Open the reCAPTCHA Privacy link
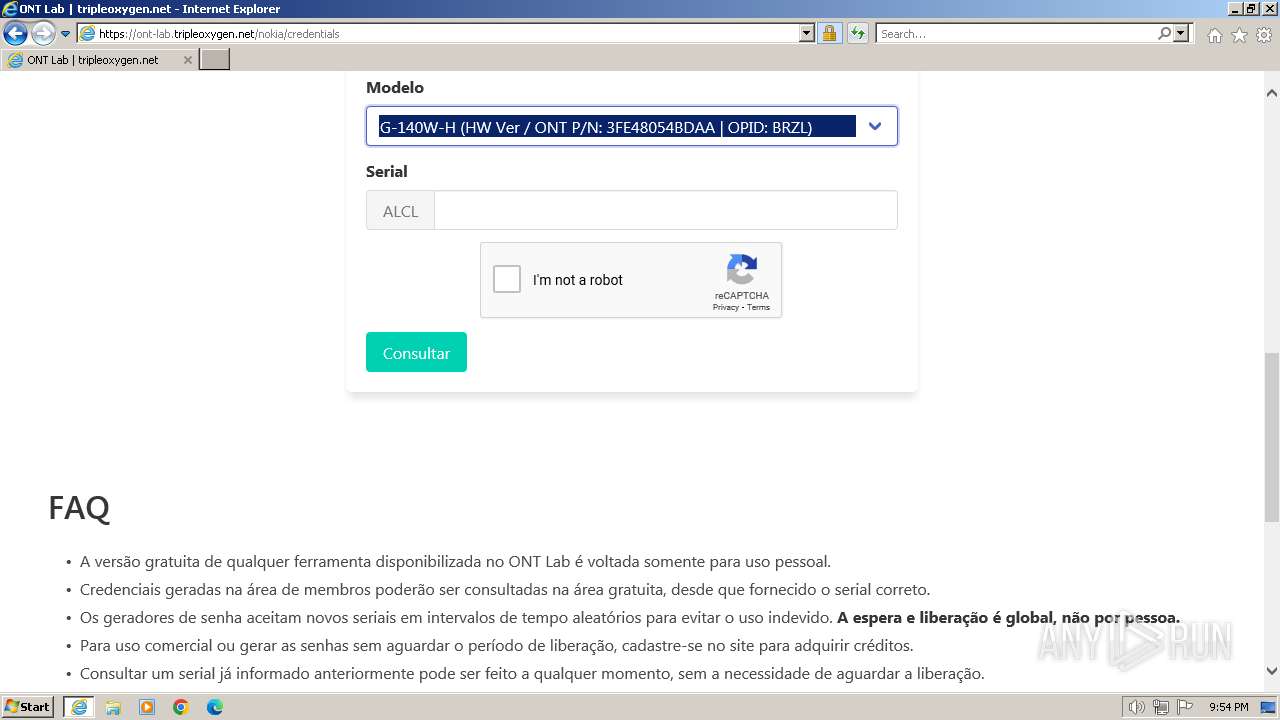This screenshot has height=720, width=1280. point(725,307)
